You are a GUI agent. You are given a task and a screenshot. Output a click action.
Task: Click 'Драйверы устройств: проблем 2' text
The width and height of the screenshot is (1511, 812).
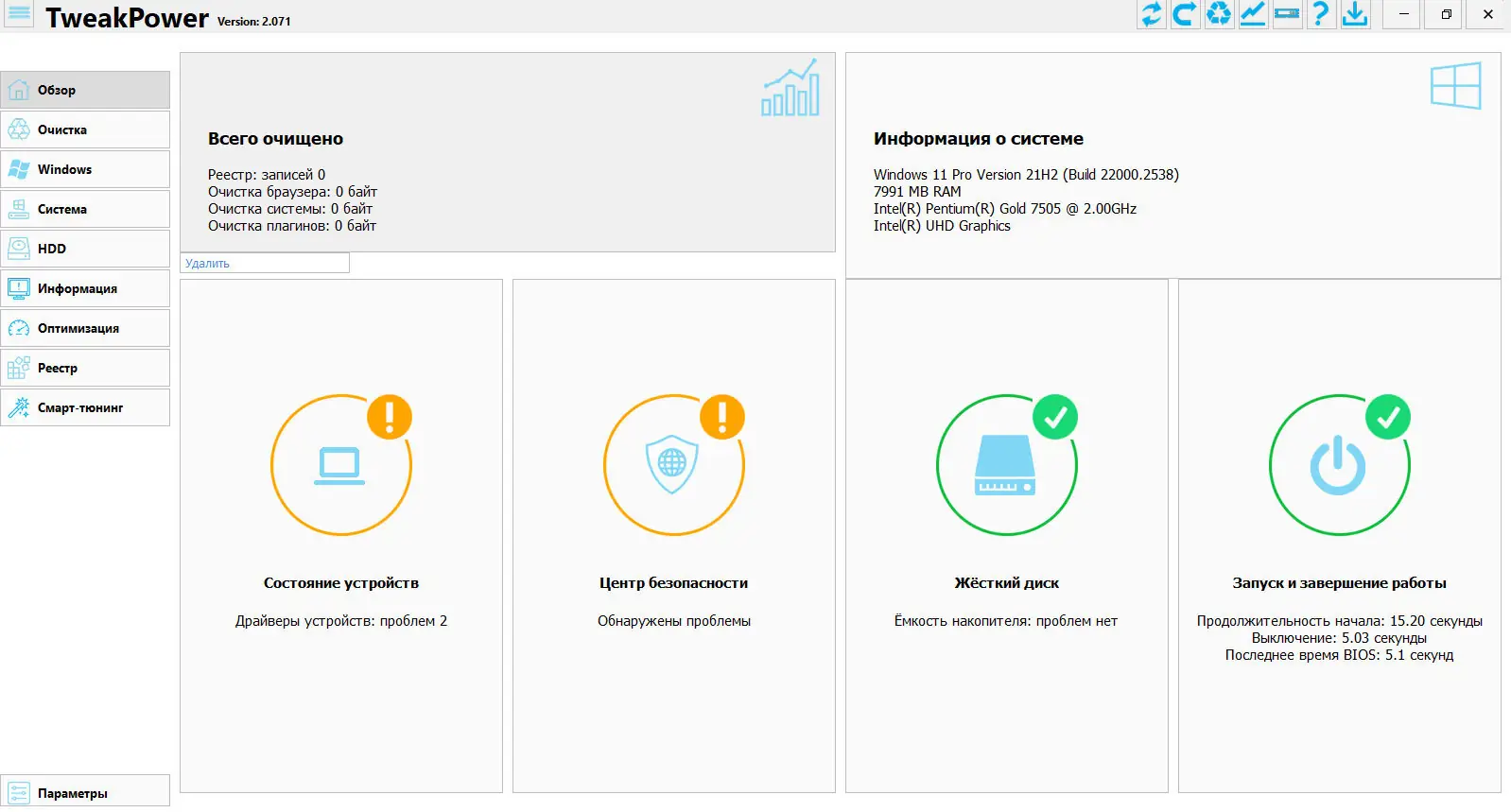341,621
